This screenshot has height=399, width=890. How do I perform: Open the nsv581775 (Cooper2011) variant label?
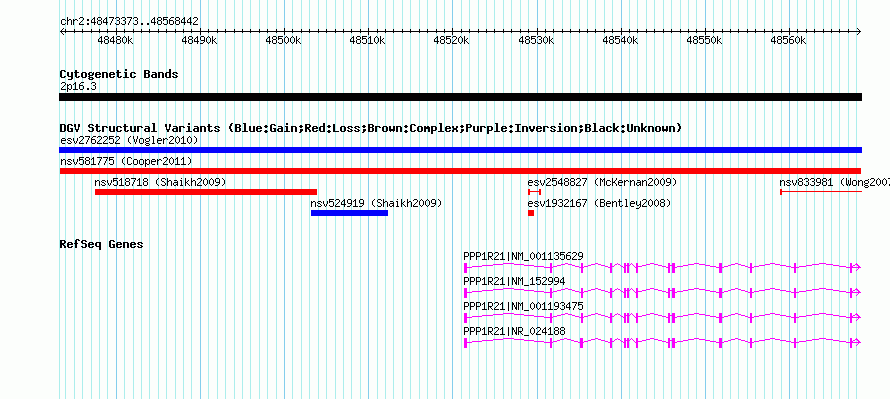coord(126,162)
